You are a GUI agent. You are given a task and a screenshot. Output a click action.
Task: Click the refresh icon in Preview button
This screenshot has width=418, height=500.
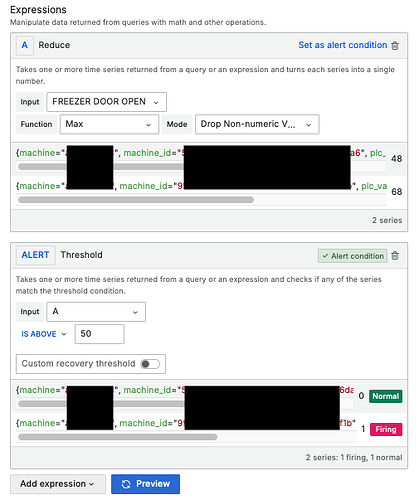tap(126, 484)
